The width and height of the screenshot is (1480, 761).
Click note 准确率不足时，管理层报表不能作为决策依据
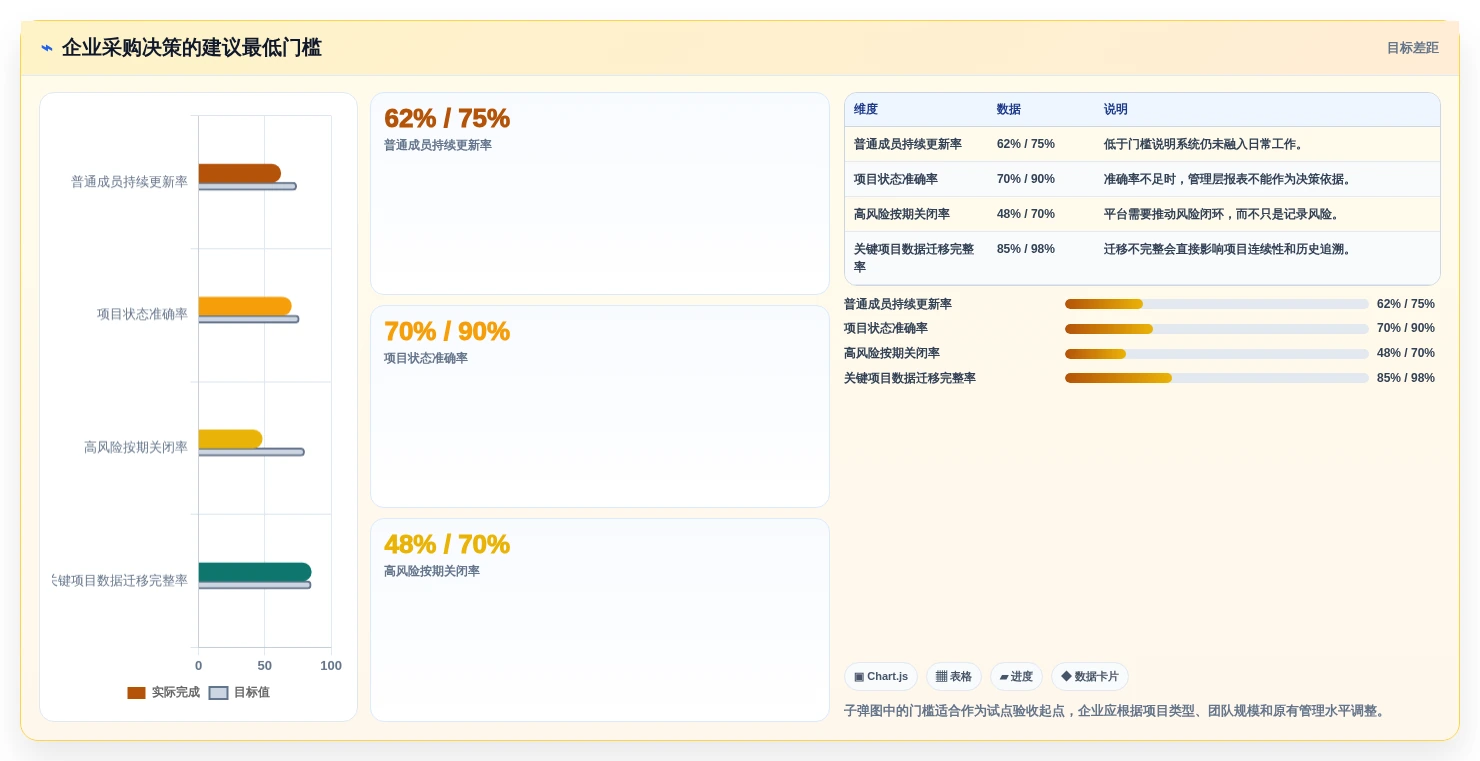click(1228, 179)
